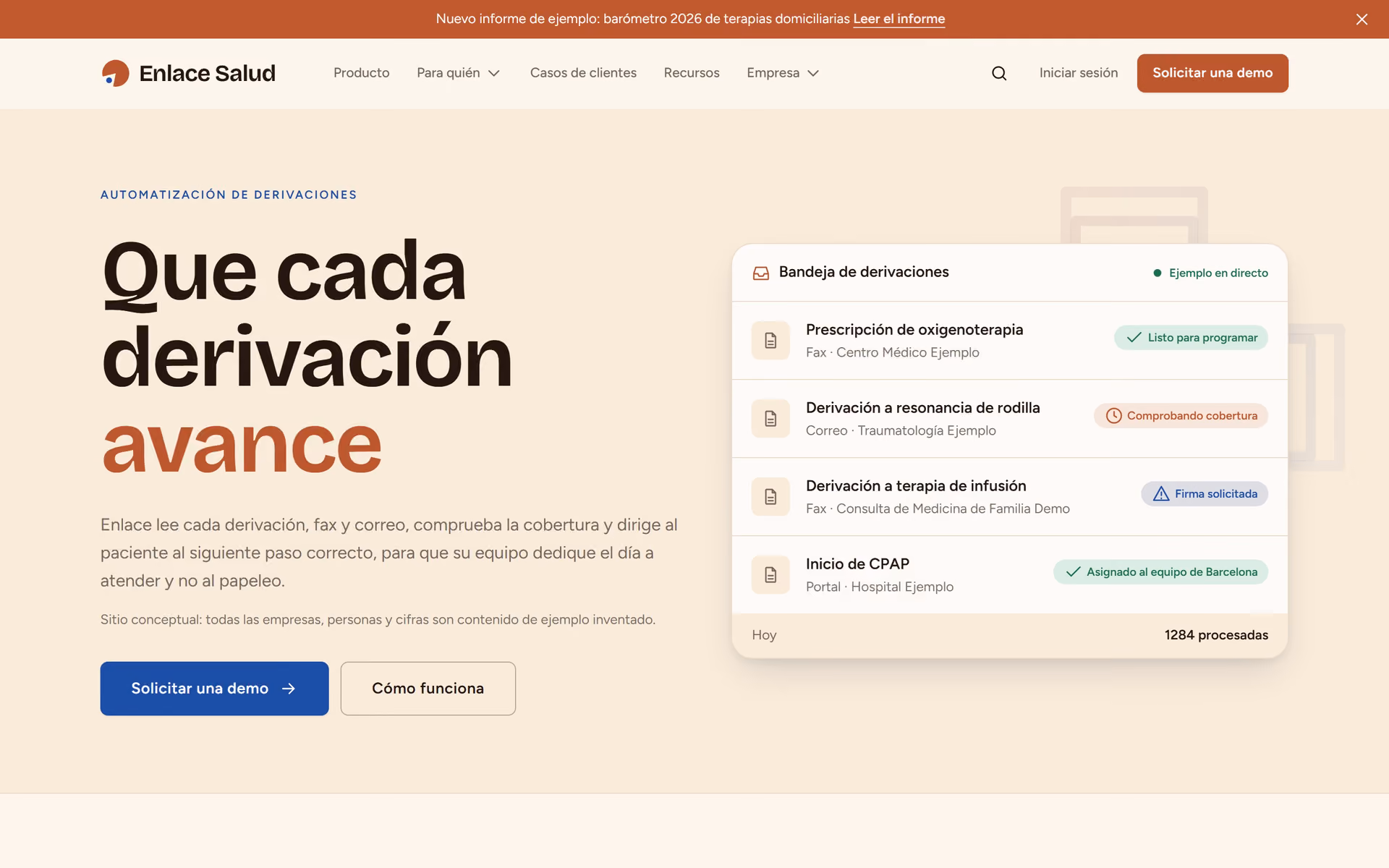Expand the Empresa dropdown chevron
This screenshot has height=868, width=1389.
click(813, 73)
